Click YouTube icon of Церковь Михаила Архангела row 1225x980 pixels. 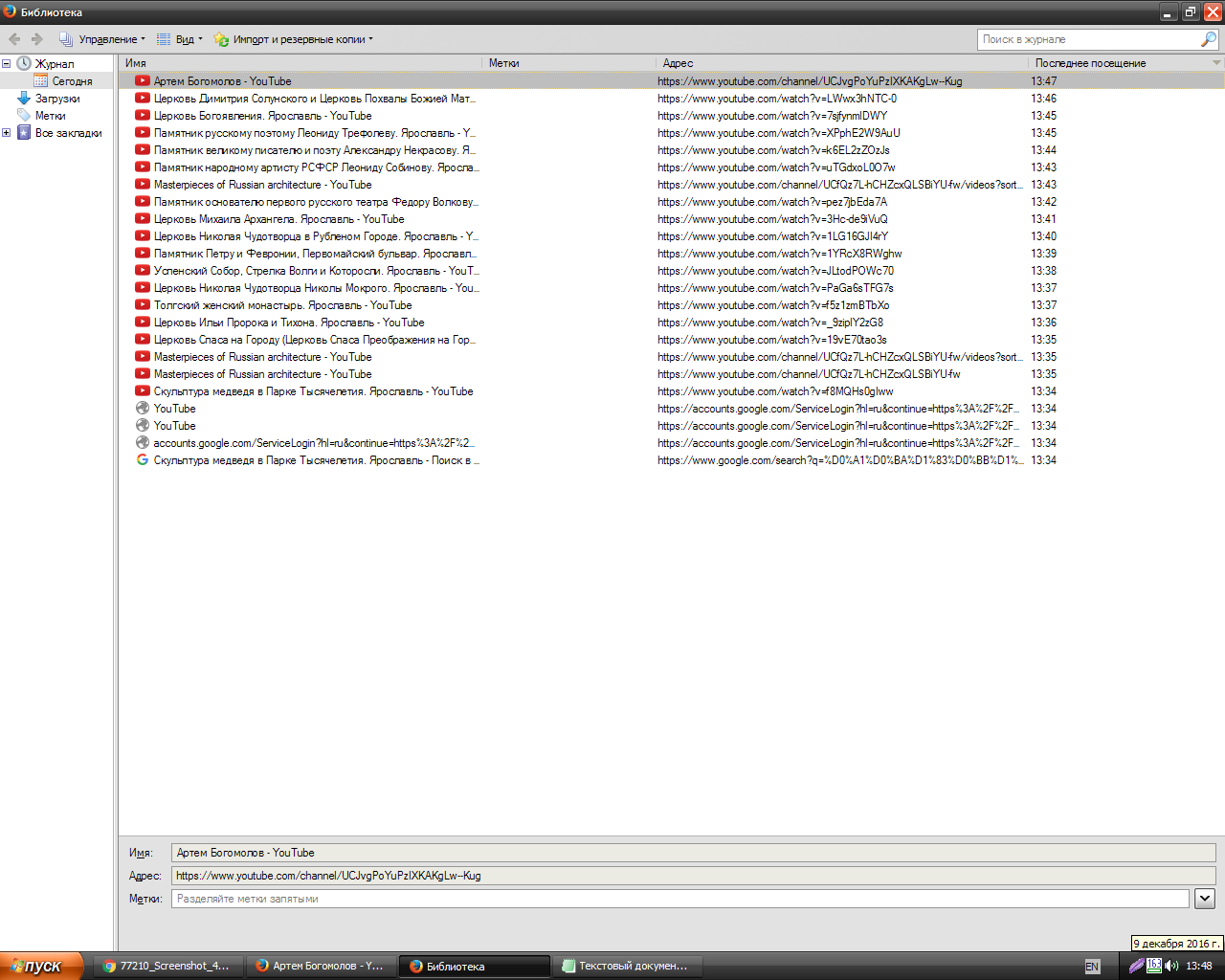(143, 219)
